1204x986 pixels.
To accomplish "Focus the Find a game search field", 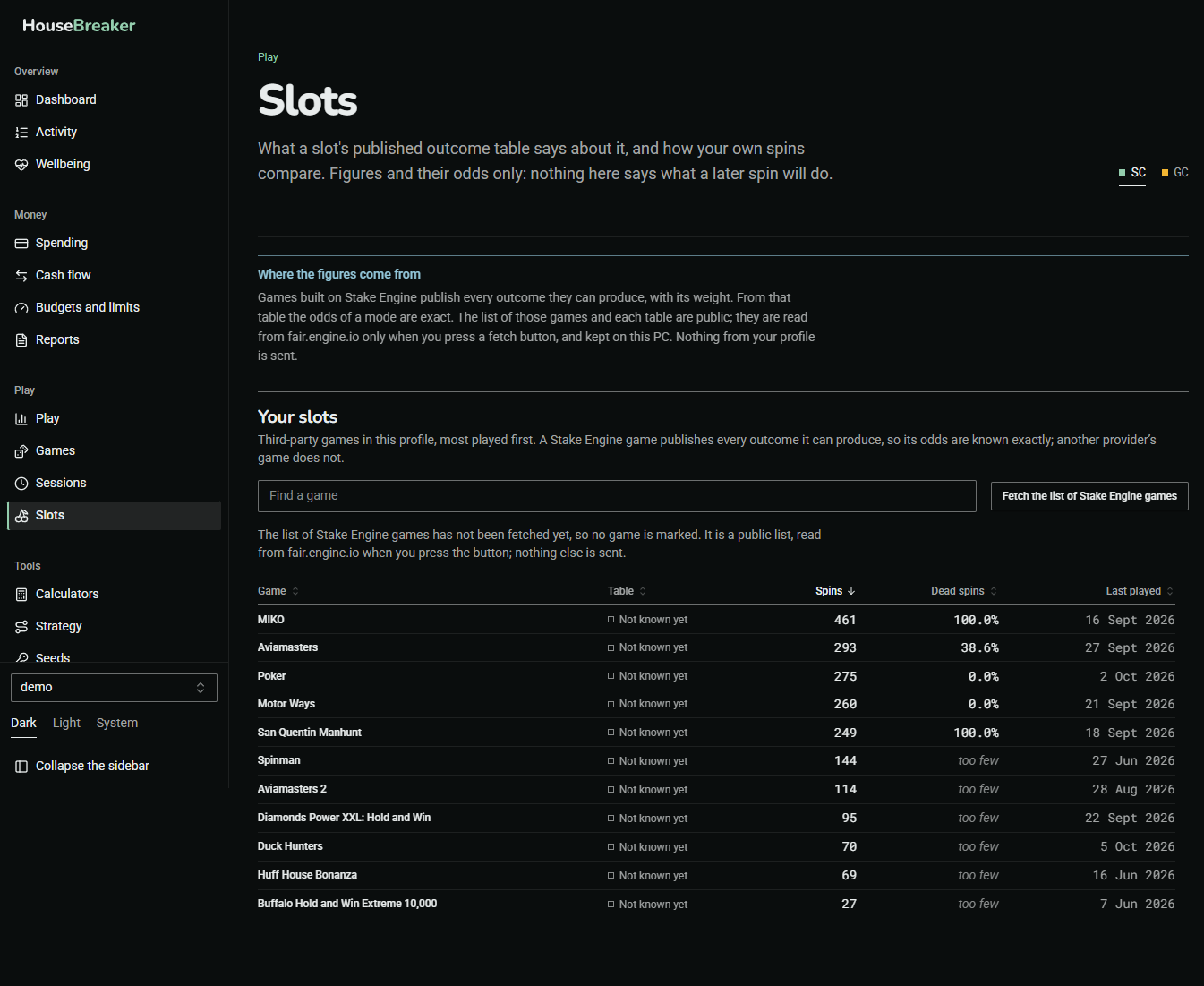I will tap(617, 496).
